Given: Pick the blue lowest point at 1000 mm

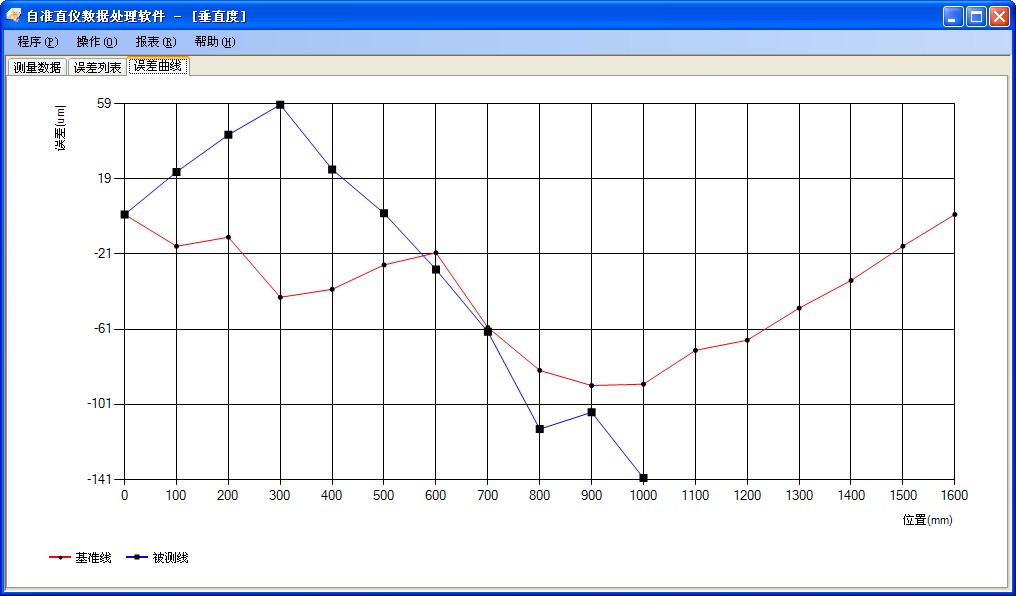Looking at the screenshot, I should click(x=643, y=478).
